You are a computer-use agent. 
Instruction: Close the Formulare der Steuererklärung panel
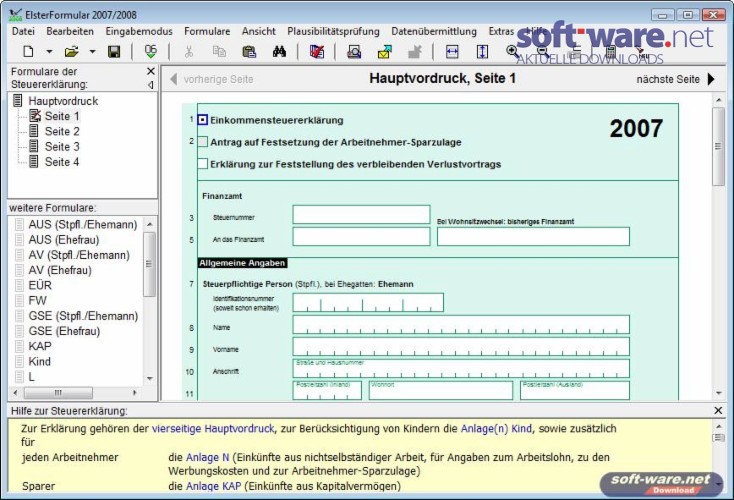point(151,71)
